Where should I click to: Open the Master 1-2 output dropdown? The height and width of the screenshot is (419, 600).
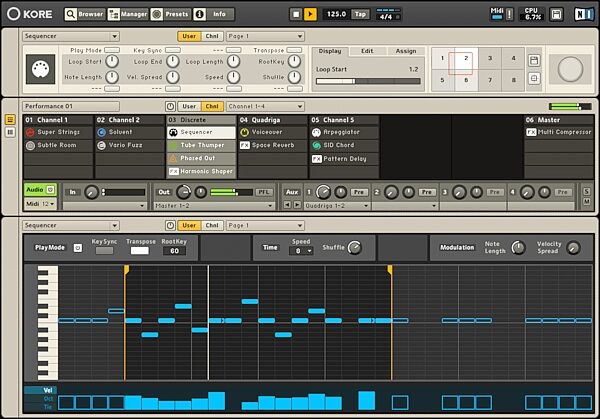pyautogui.click(x=214, y=206)
